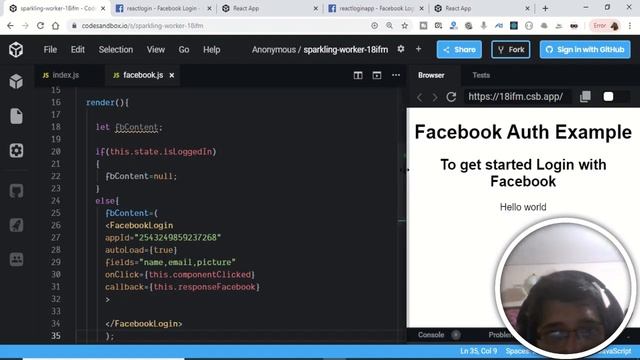Screen dimensions: 640x360
Task: Go back in the preview browser
Action: [419, 97]
